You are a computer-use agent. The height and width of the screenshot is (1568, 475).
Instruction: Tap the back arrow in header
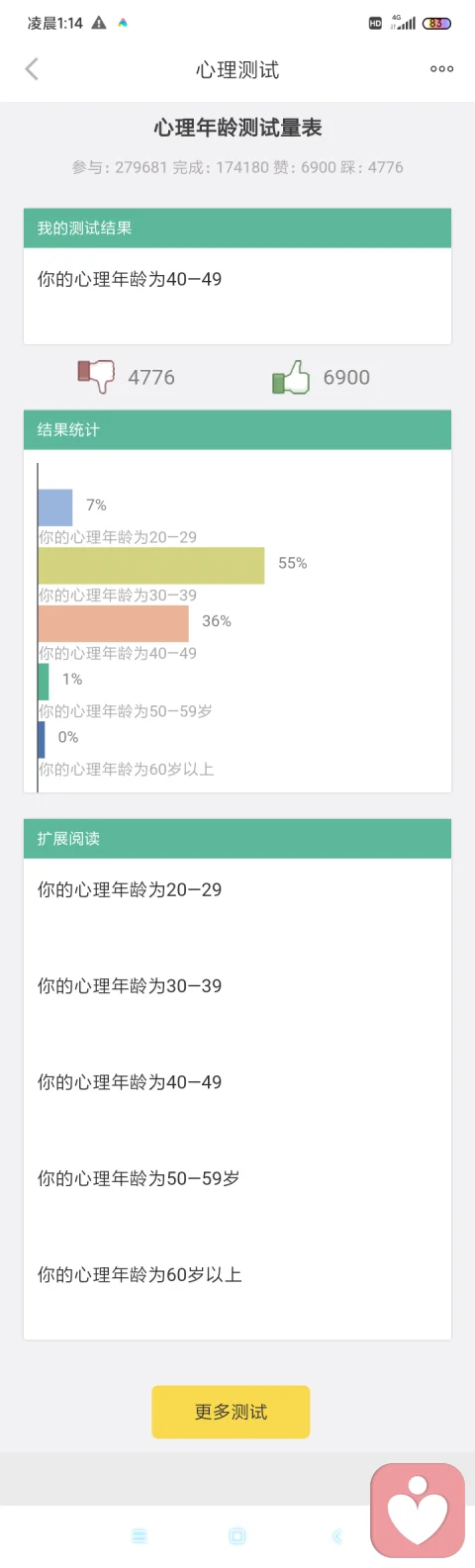(x=32, y=68)
